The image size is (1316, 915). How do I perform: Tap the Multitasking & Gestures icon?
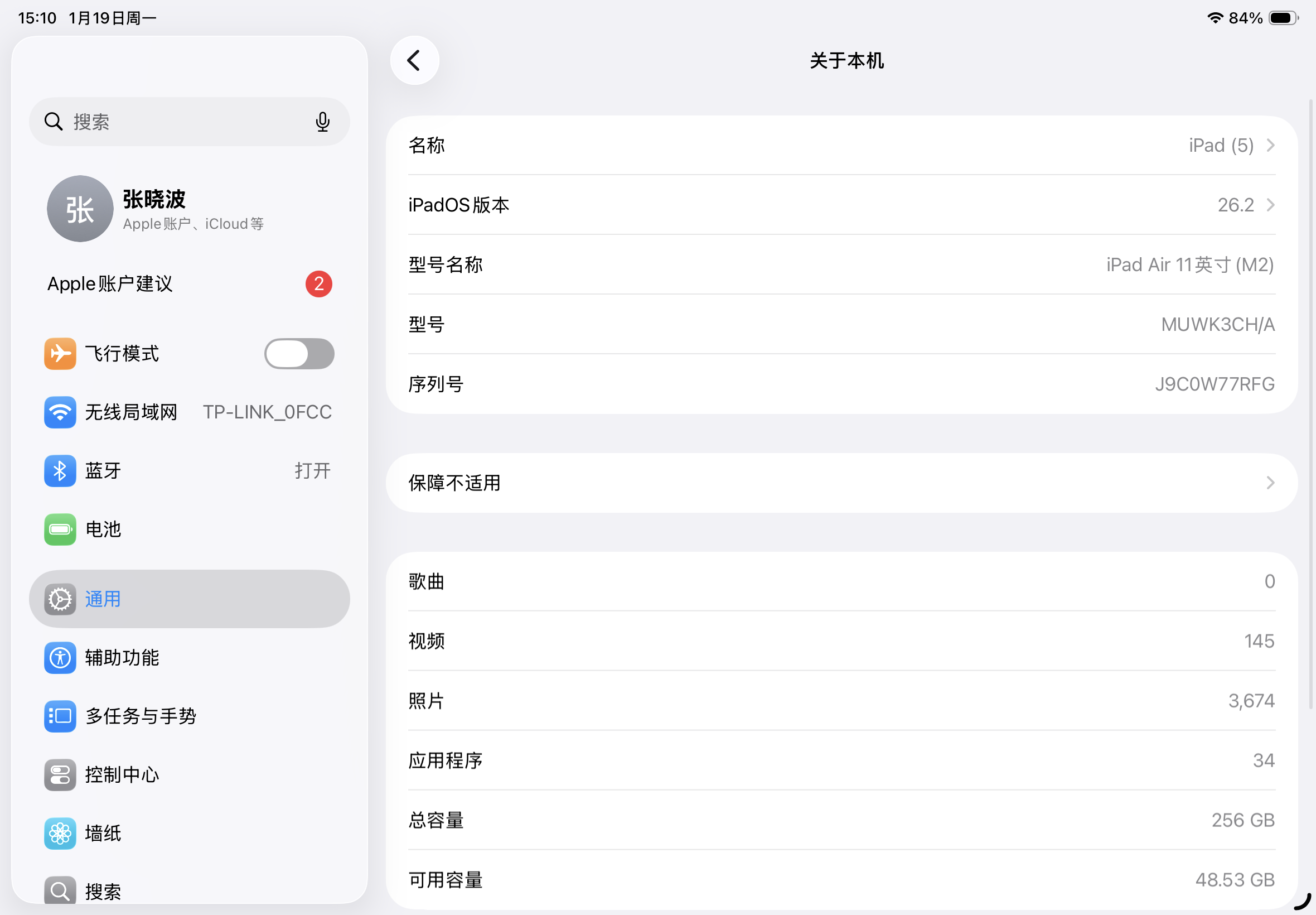(x=60, y=716)
